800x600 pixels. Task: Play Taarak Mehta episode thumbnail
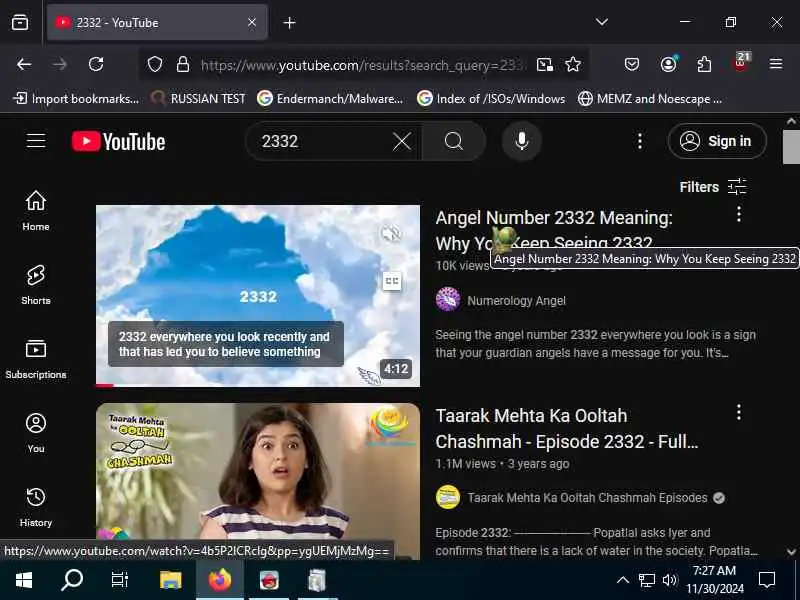[x=258, y=472]
